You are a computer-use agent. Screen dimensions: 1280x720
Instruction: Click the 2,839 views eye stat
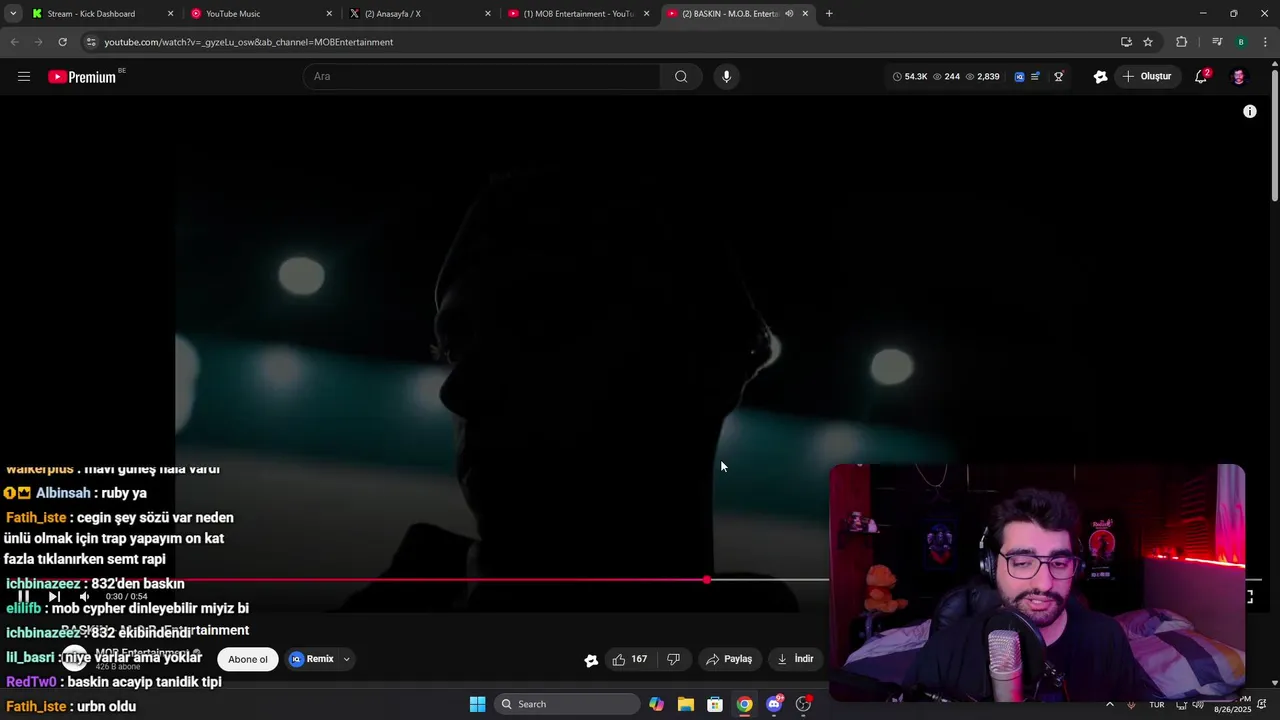tap(982, 77)
